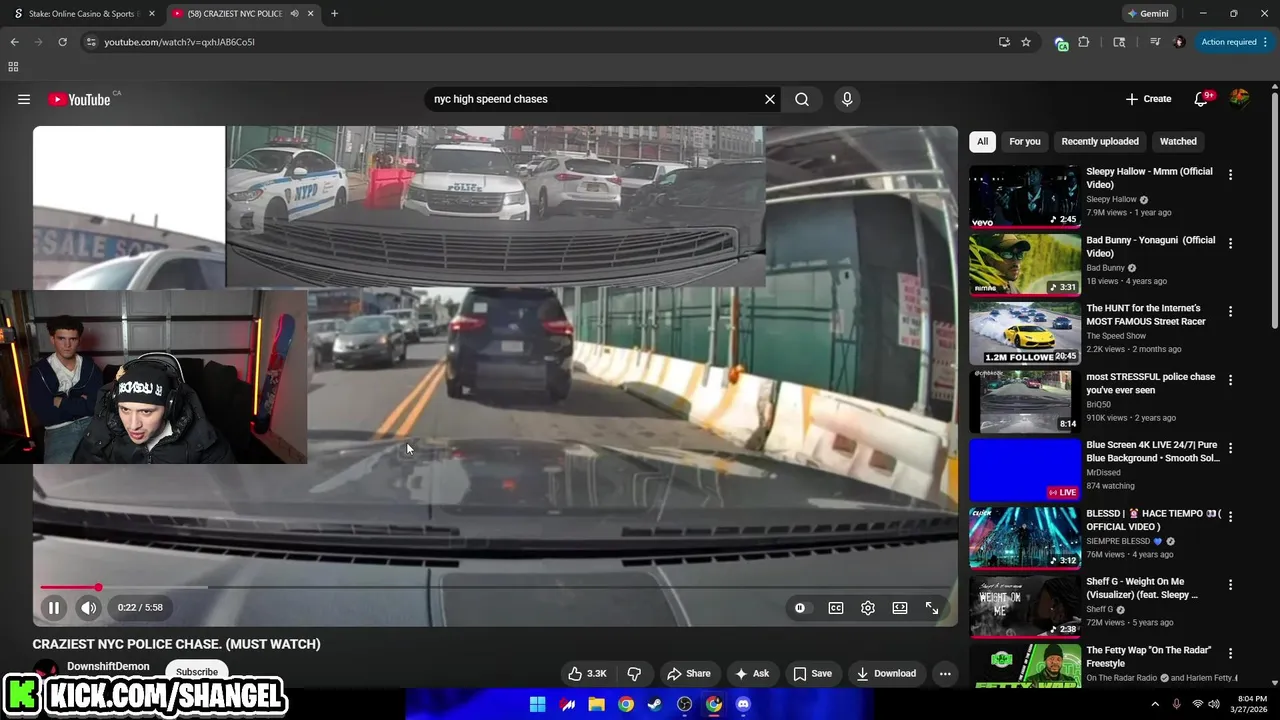The width and height of the screenshot is (1280, 720).
Task: Open Discord from the taskbar
Action: (x=743, y=704)
